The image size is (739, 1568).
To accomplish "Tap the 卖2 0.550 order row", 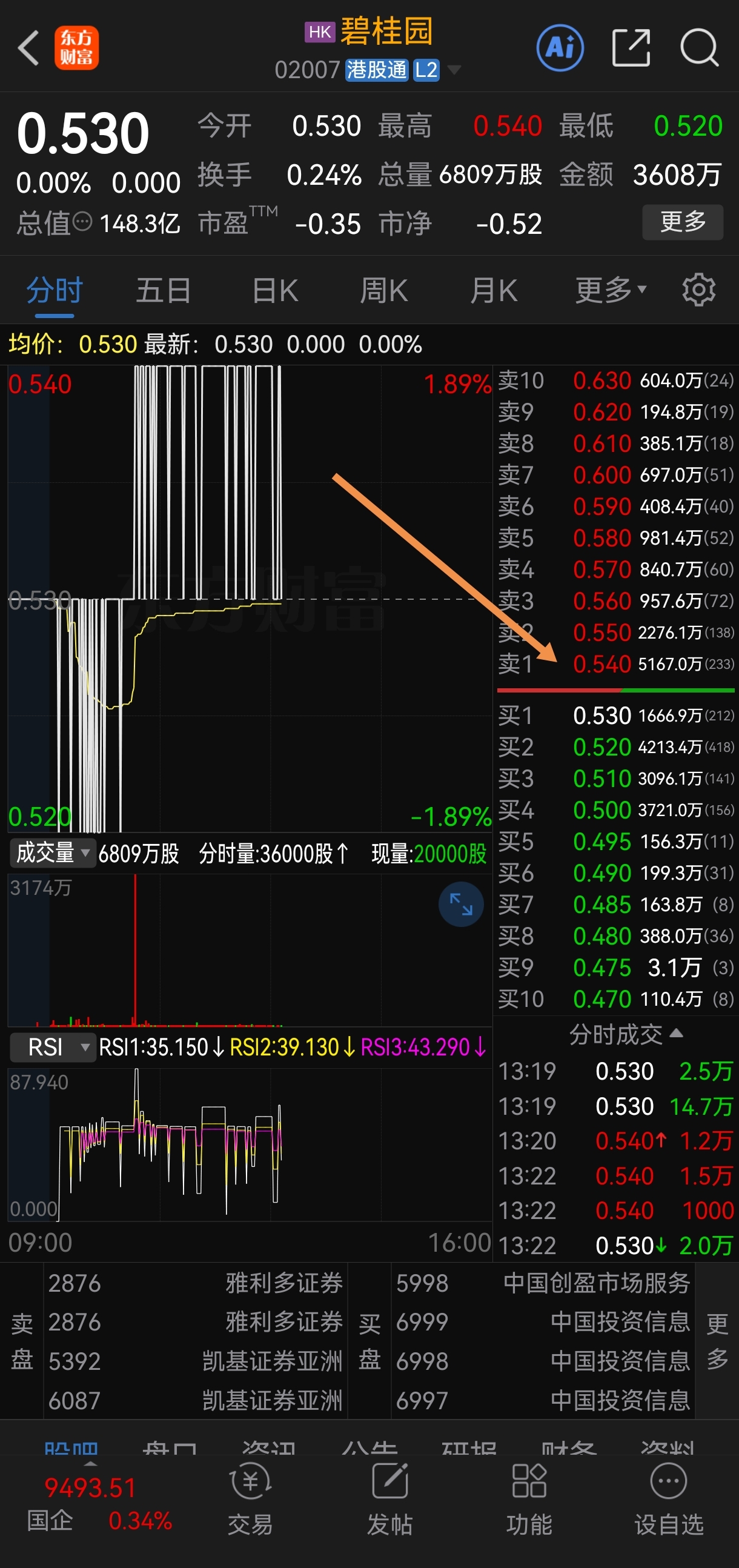I will click(x=615, y=633).
